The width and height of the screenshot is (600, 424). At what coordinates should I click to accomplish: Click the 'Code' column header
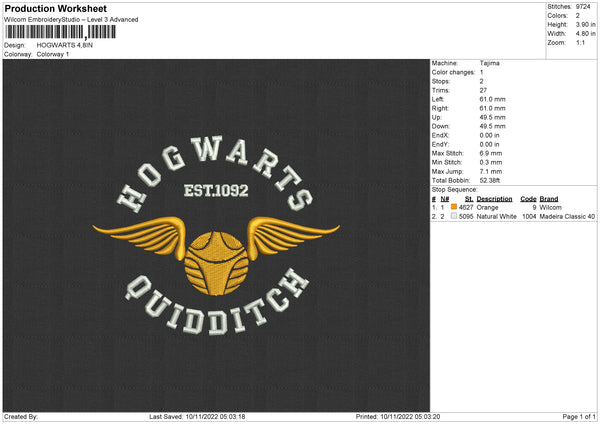point(528,199)
